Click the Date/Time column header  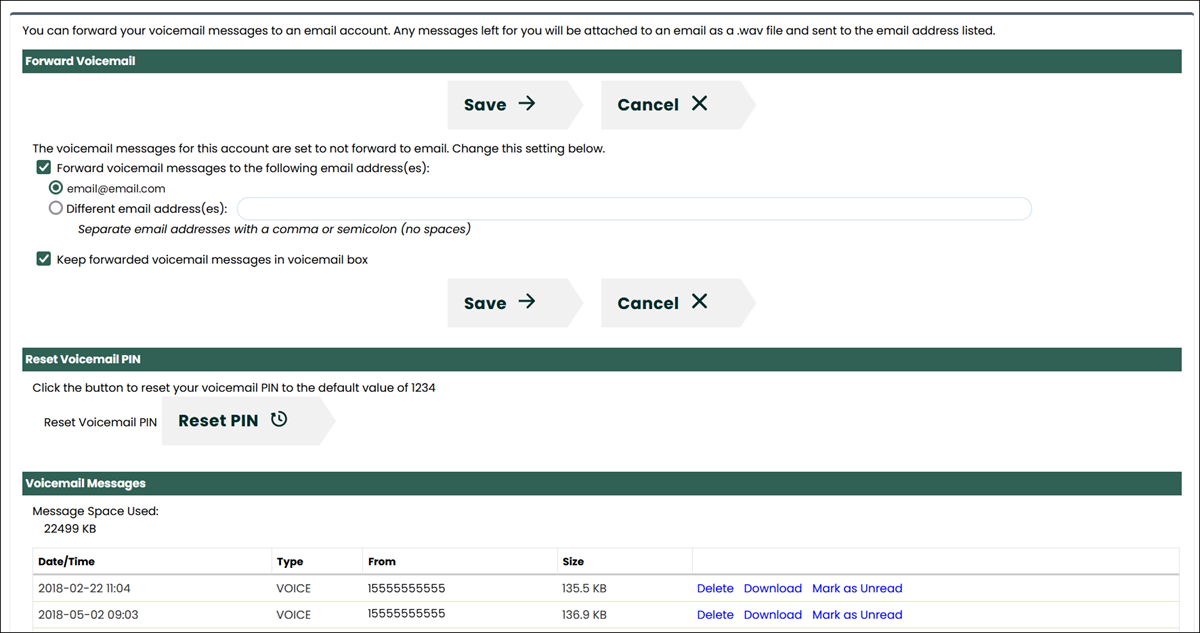(66, 561)
